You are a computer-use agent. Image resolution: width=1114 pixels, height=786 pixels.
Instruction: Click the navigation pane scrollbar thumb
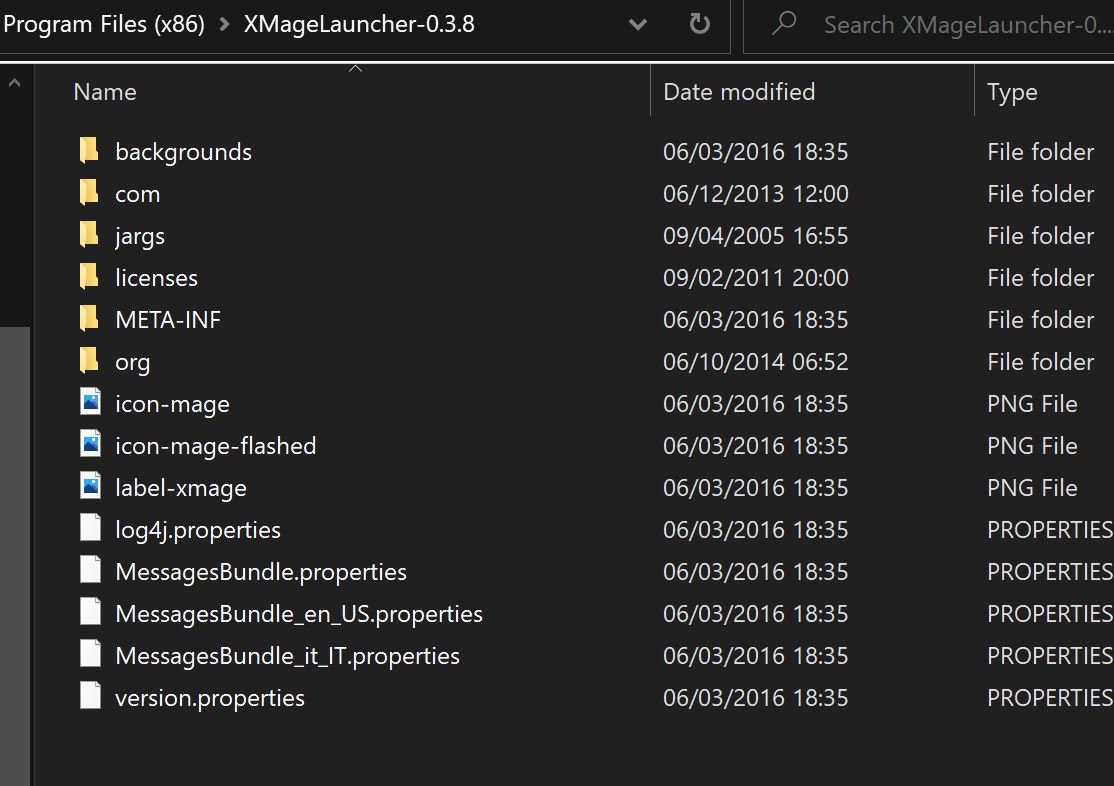point(15,556)
